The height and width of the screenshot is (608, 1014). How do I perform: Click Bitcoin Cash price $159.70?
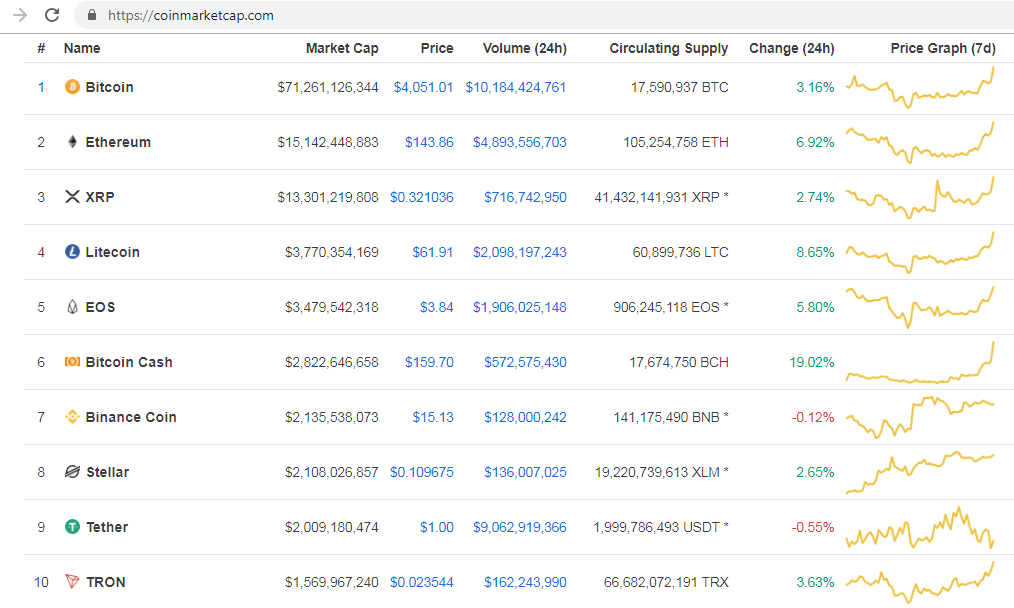tap(429, 362)
